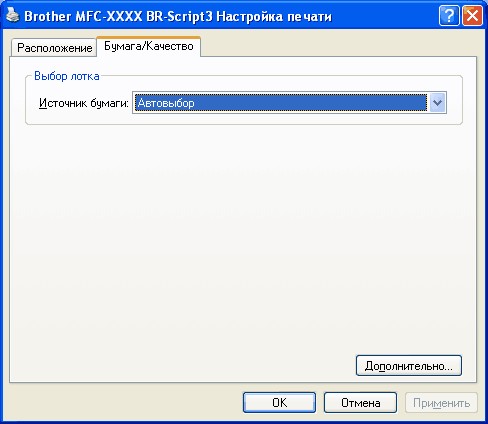Switch to the Расположение tab
The width and height of the screenshot is (488, 424).
tap(54, 48)
